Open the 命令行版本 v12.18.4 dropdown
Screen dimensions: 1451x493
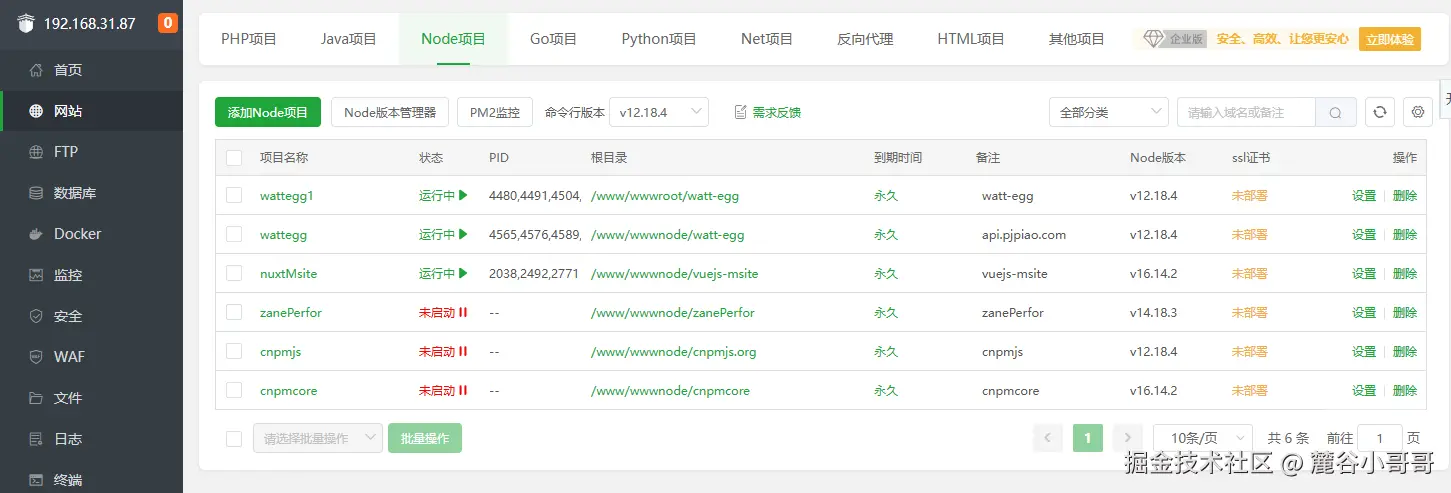click(x=659, y=112)
